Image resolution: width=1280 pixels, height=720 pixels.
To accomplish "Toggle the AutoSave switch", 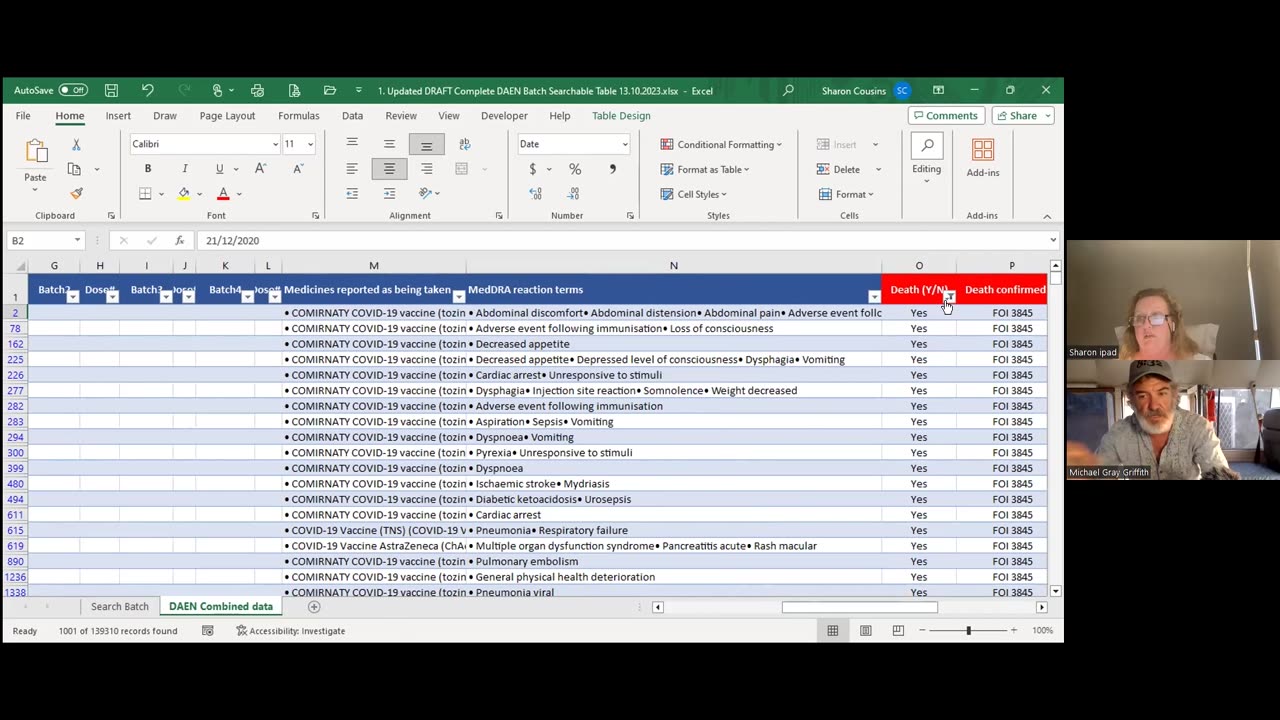I will (73, 90).
